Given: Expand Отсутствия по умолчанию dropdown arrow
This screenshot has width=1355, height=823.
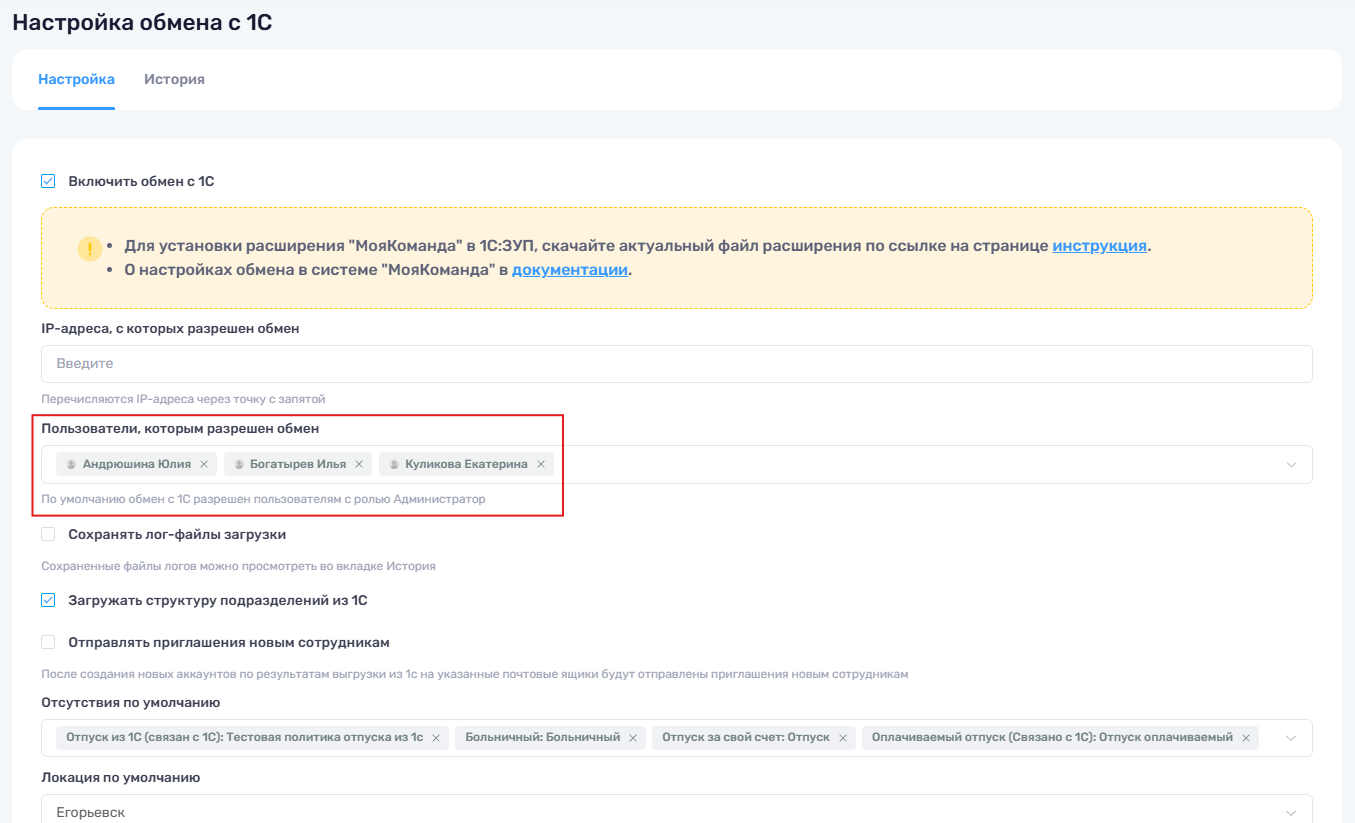Looking at the screenshot, I should tap(1291, 738).
